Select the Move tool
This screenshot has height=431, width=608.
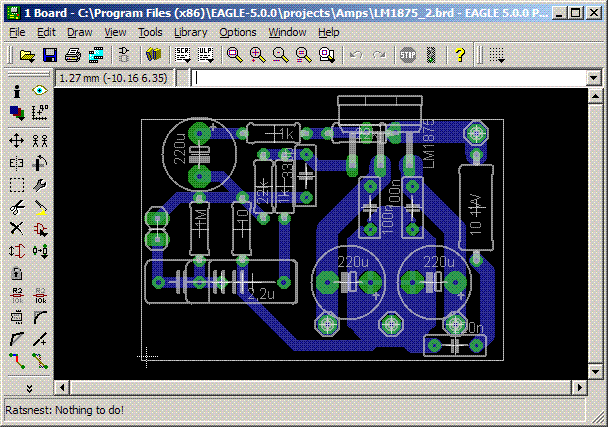pos(17,140)
